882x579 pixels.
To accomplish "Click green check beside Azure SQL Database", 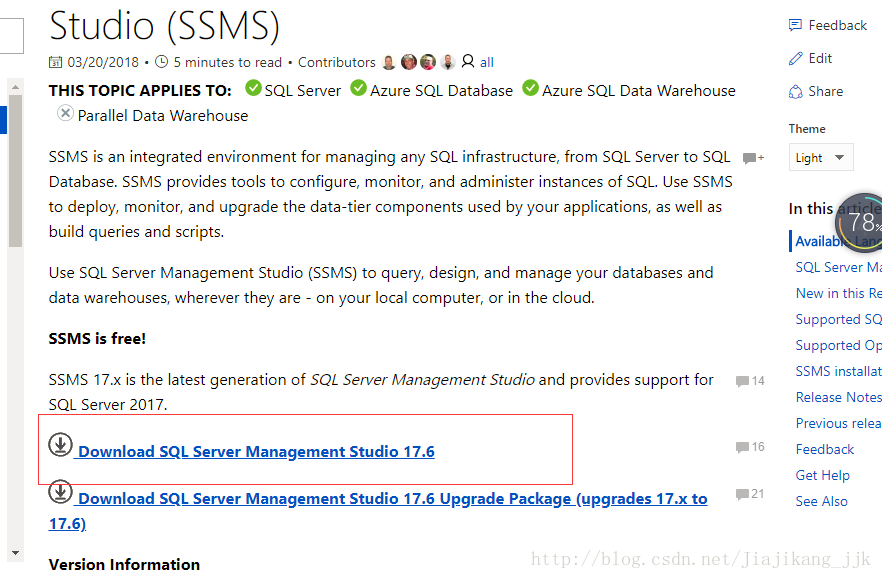I will 358,88.
